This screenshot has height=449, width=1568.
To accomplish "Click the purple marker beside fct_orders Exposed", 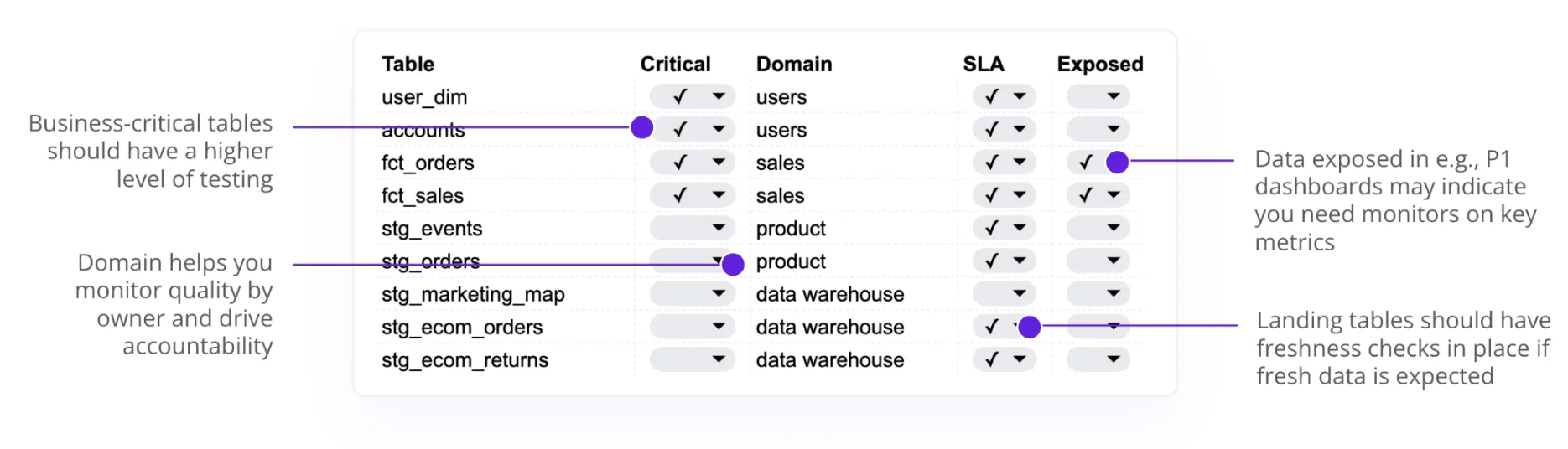I will click(x=1117, y=163).
